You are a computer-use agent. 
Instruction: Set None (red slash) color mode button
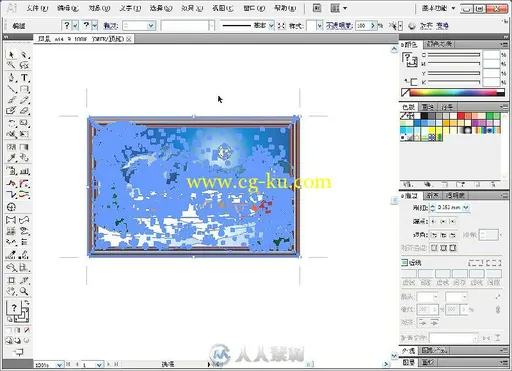tap(26, 330)
